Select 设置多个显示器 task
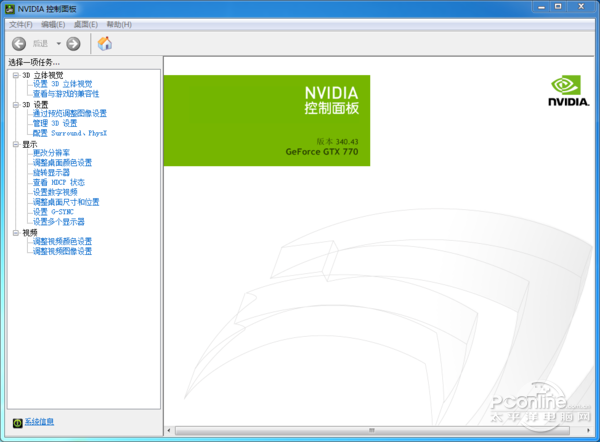 (x=59, y=222)
